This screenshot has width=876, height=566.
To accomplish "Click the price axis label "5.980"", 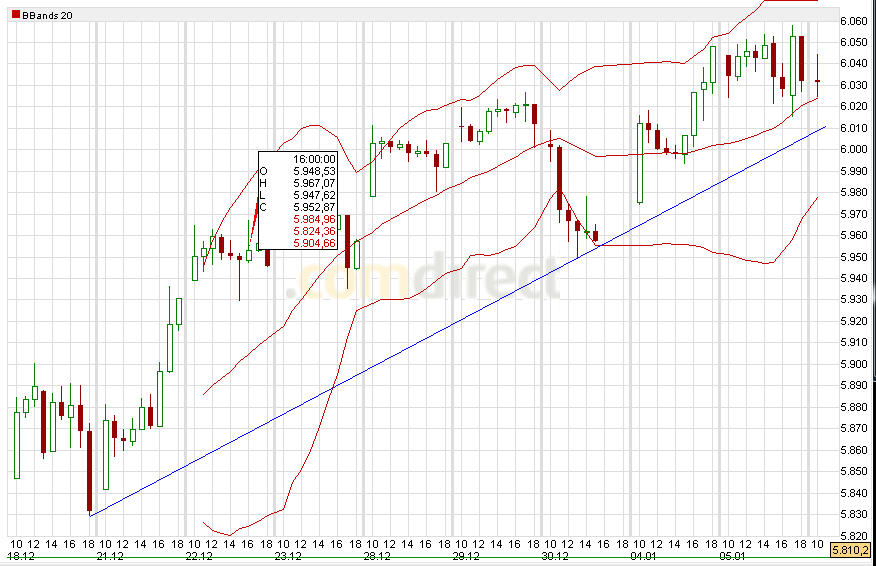I will (854, 193).
